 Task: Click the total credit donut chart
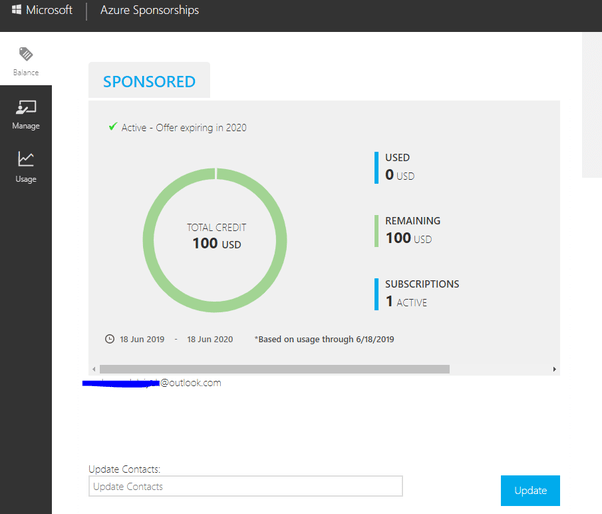(215, 240)
